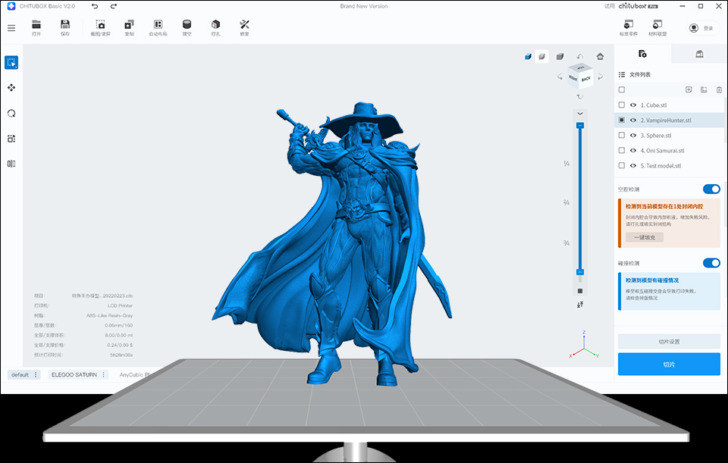The height and width of the screenshot is (463, 728).
Task: Click the Undo arrow in title bar
Action: (x=95, y=6)
